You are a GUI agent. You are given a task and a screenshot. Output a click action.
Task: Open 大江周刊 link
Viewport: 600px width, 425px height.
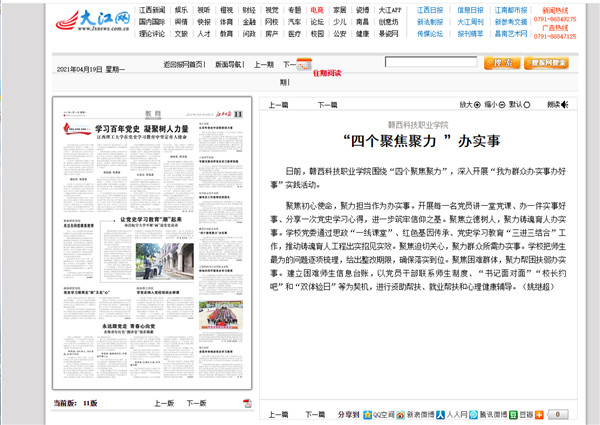click(x=470, y=22)
